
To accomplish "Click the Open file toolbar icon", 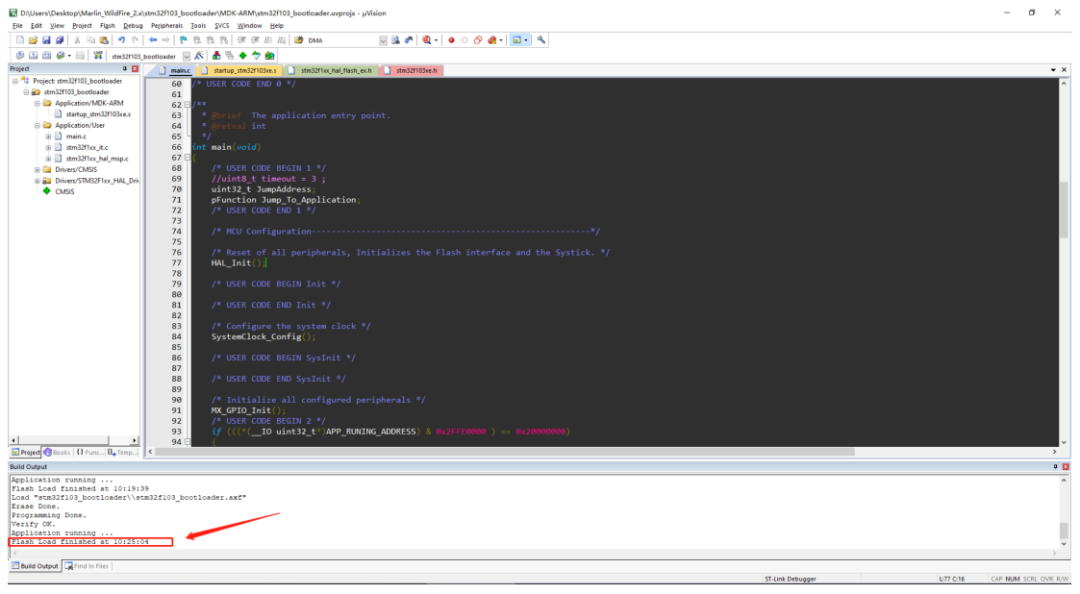I will [x=32, y=40].
